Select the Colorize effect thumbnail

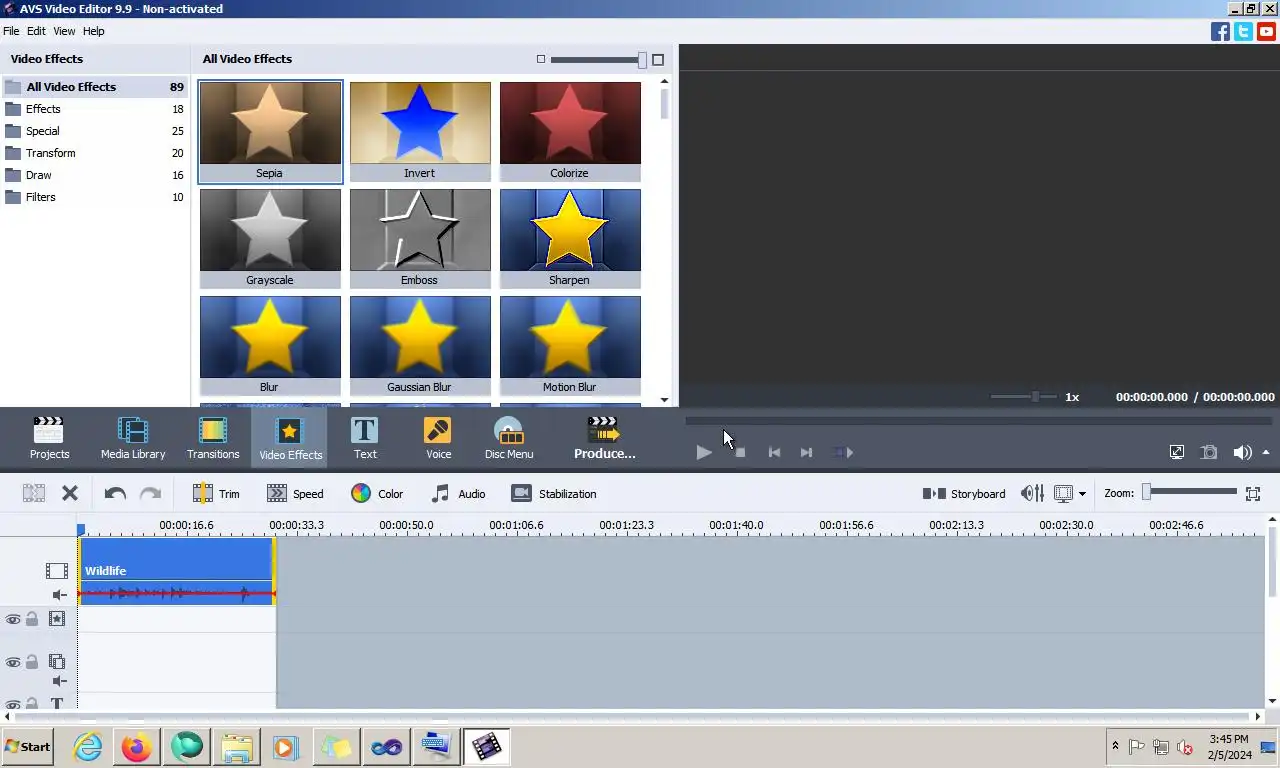570,132
